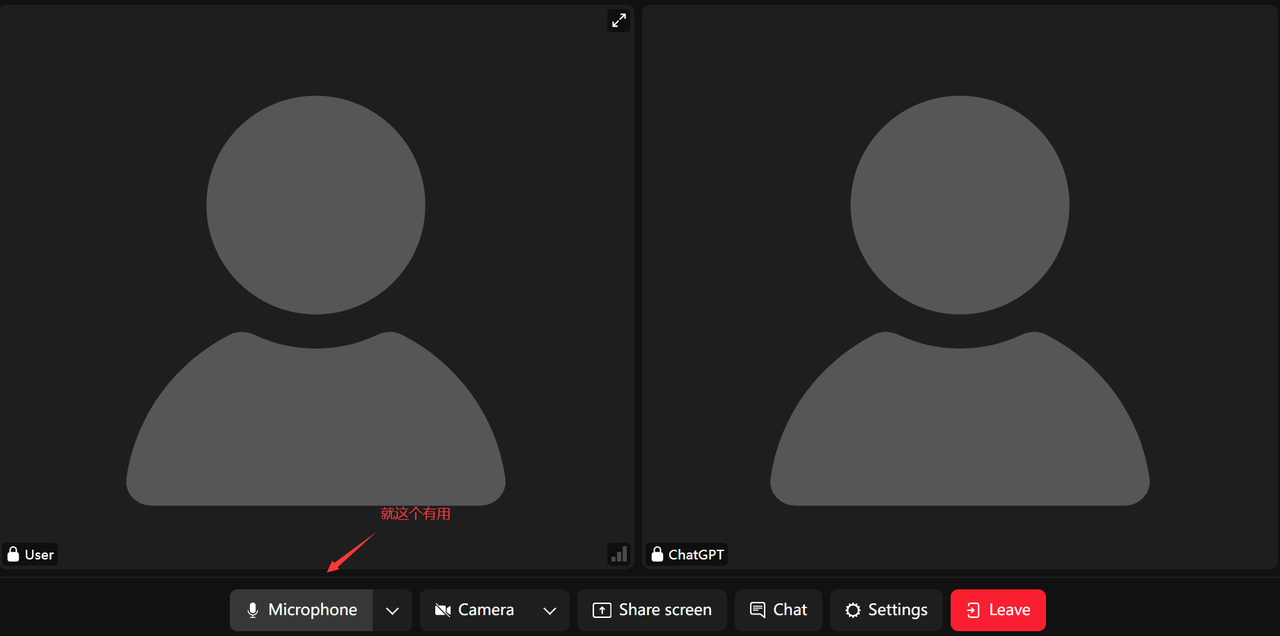Click the settings gear icon
The width and height of the screenshot is (1280, 636).
tap(852, 610)
